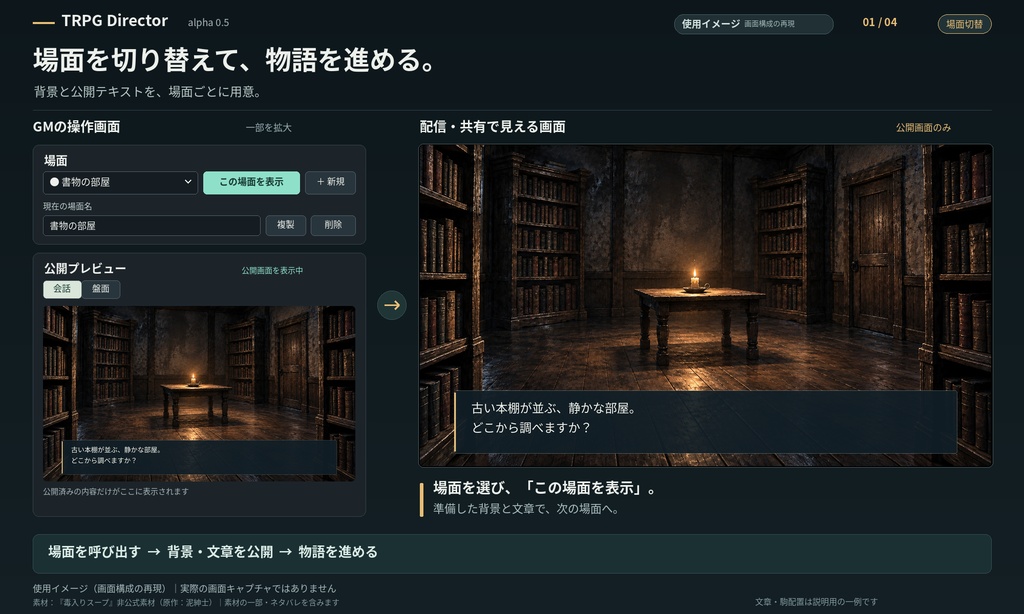Click the dialogue box text 古い本棚が並ぶ in the large view
This screenshot has height=614, width=1024.
[554, 409]
